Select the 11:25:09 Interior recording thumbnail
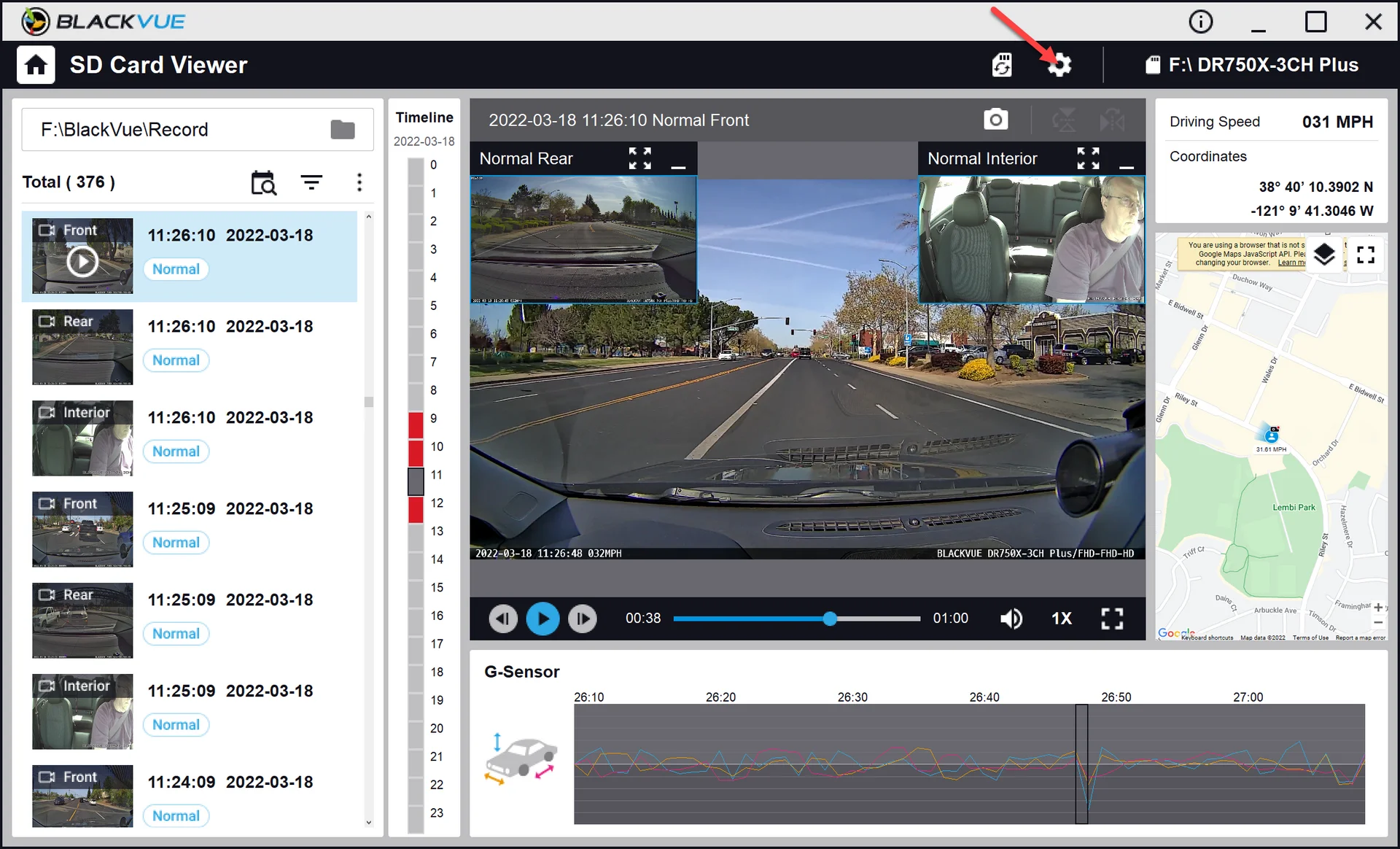Viewport: 1400px width, 849px height. (82, 712)
